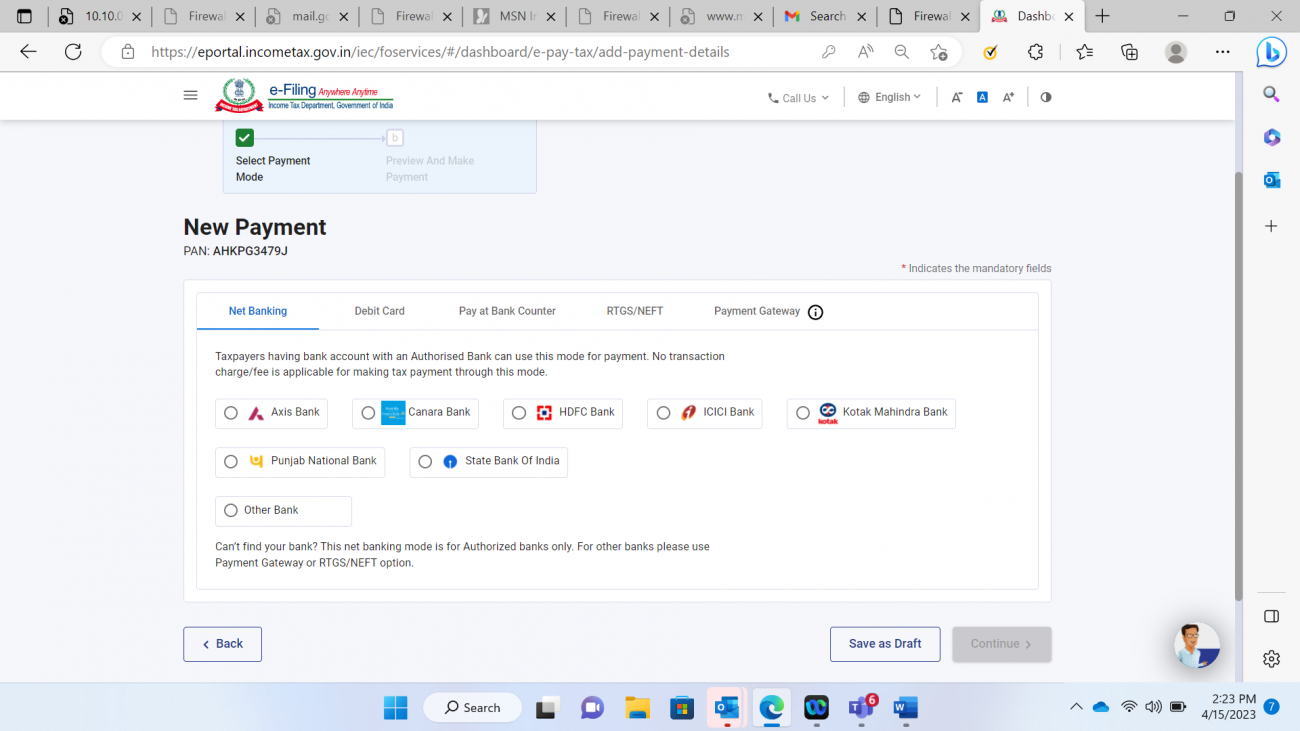Go back using the Back button

222,644
